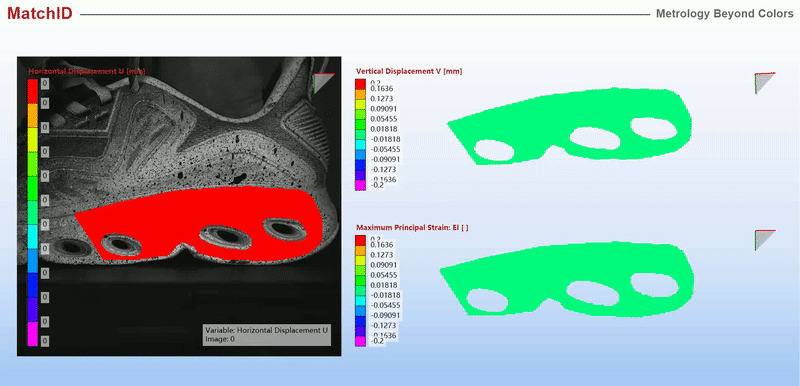The image size is (800, 386).
Task: Select the Vertical Displacement V [mm] title
Action: click(x=409, y=71)
